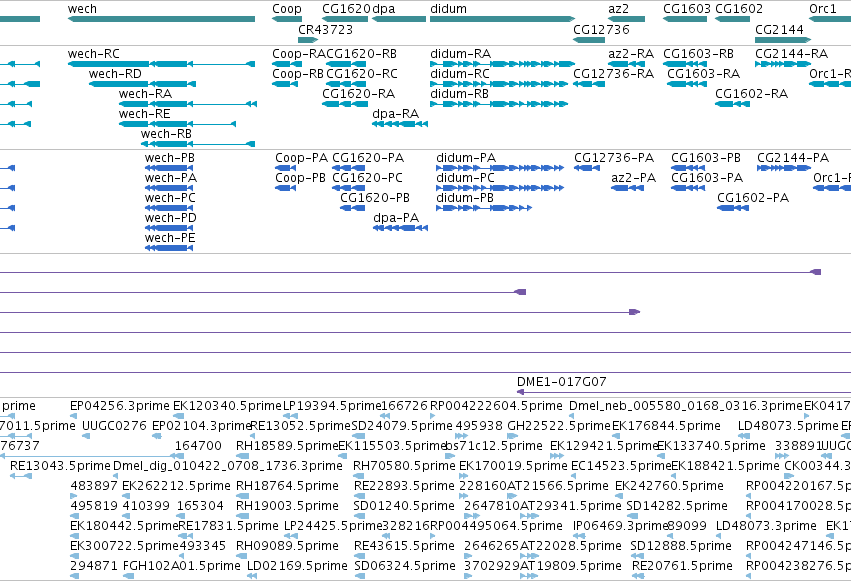
Task: Select the CG1603-PA protein feature
Action: pos(688,188)
